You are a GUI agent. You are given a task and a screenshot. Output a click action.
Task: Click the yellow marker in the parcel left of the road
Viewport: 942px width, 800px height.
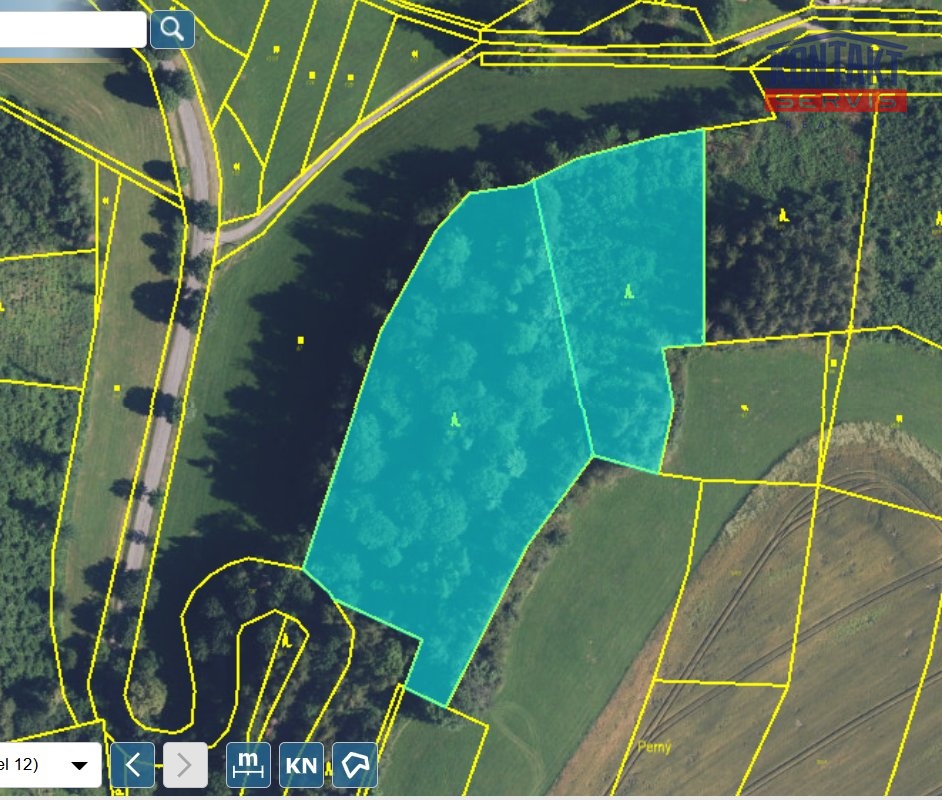tap(117, 388)
